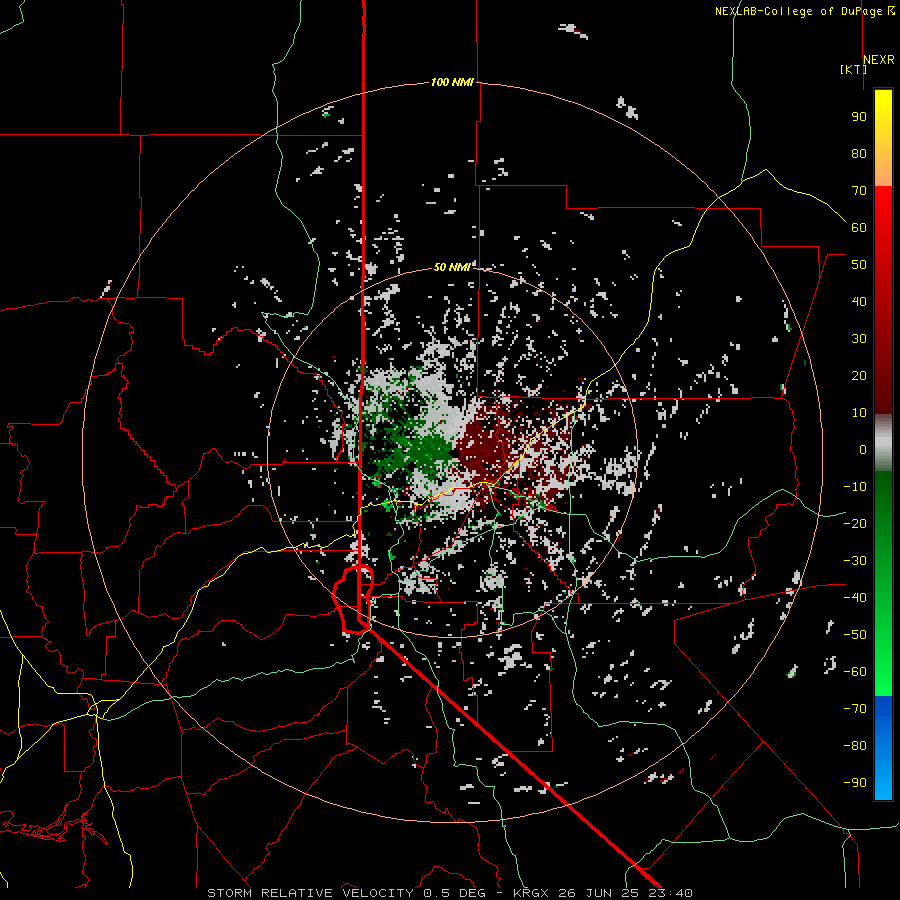
Task: Click the STORM RELATIVE VELOCITY caption at bottom
Action: 449,893
